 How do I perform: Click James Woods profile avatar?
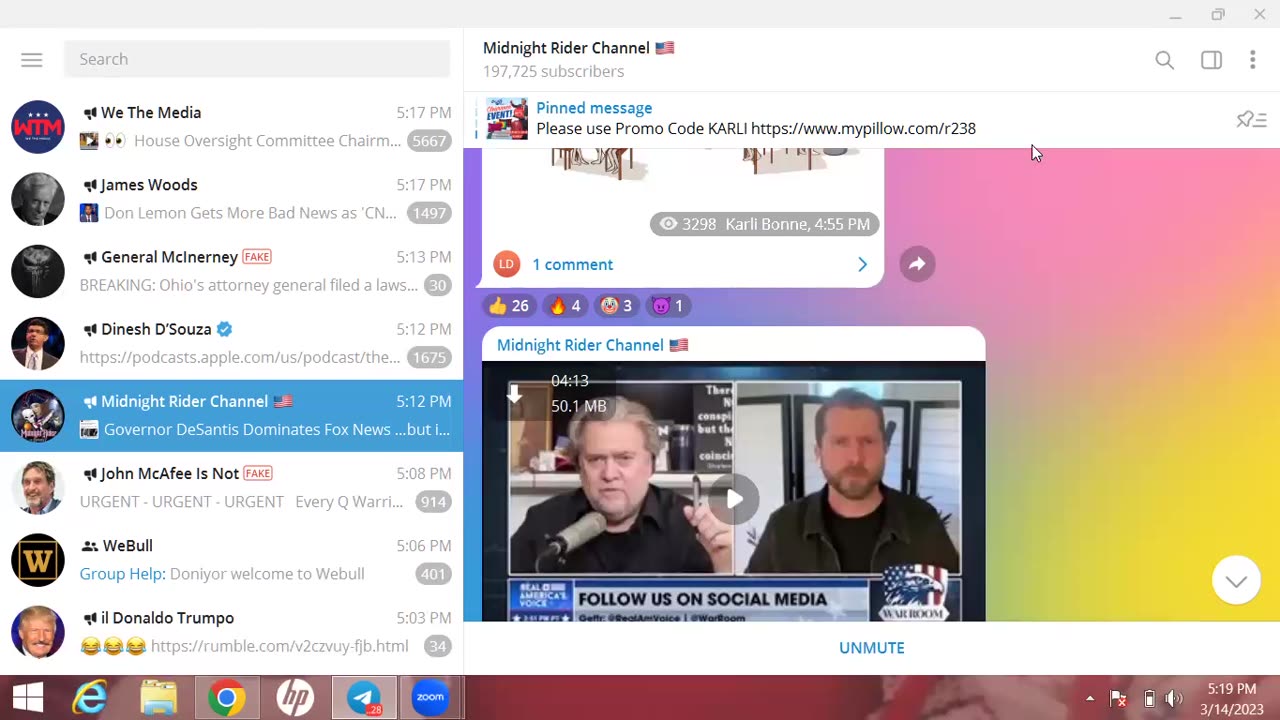coord(38,199)
